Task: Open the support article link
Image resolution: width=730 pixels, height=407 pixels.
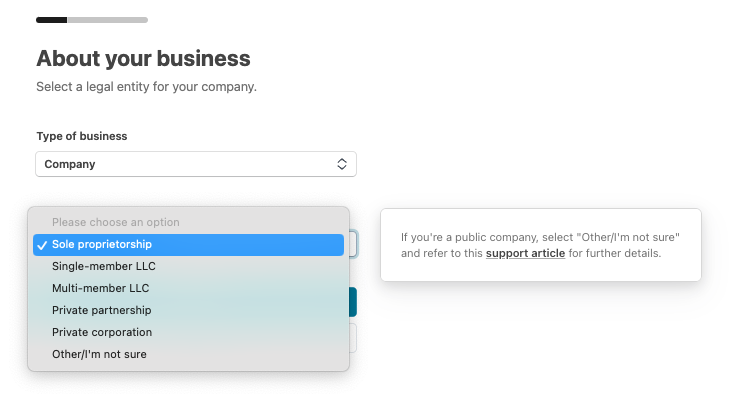Action: click(525, 253)
